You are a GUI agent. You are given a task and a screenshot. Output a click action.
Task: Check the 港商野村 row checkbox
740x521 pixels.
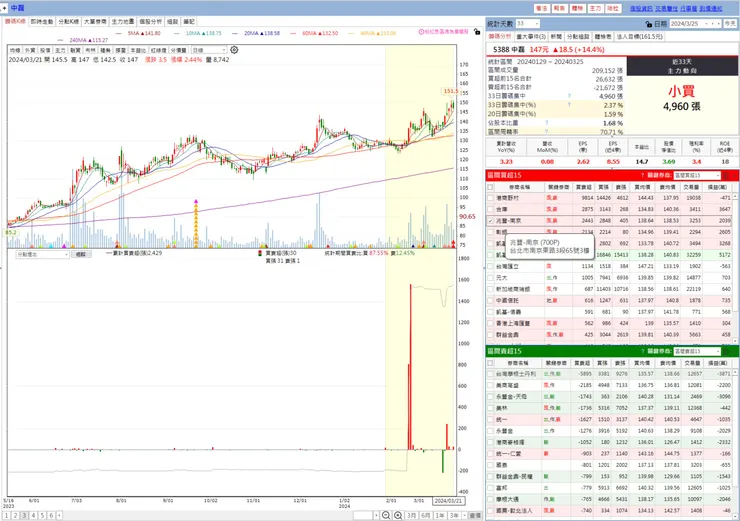[490, 198]
